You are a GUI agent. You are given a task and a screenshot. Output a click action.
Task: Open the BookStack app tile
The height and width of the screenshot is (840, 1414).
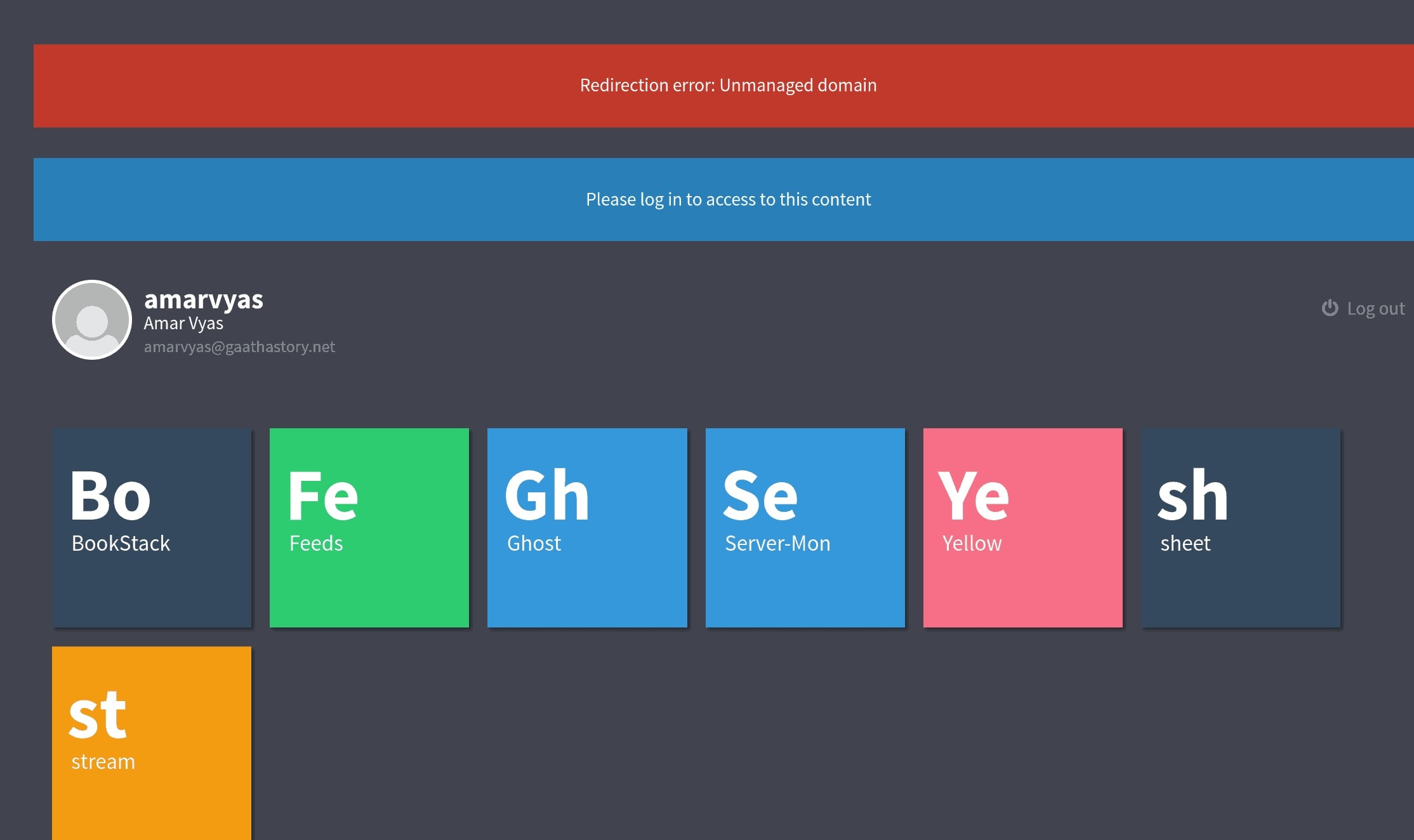tap(152, 528)
